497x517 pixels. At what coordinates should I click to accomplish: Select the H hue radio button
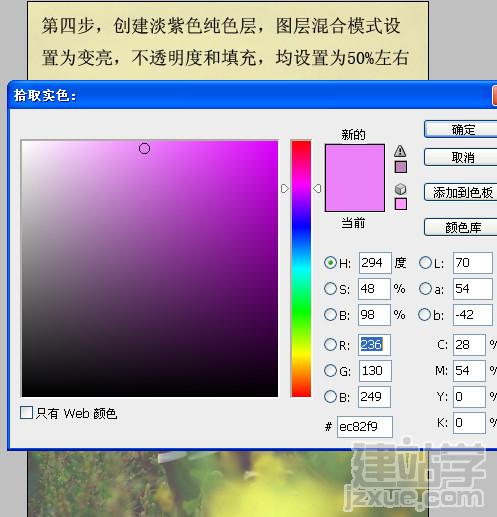tap(330, 263)
